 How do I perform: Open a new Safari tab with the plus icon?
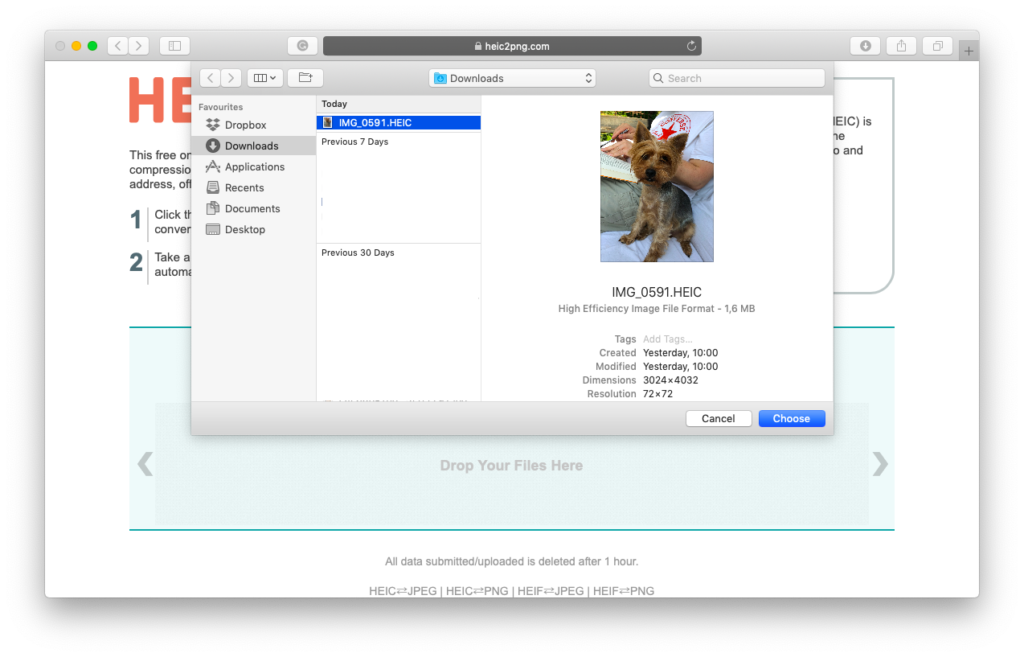point(967,51)
